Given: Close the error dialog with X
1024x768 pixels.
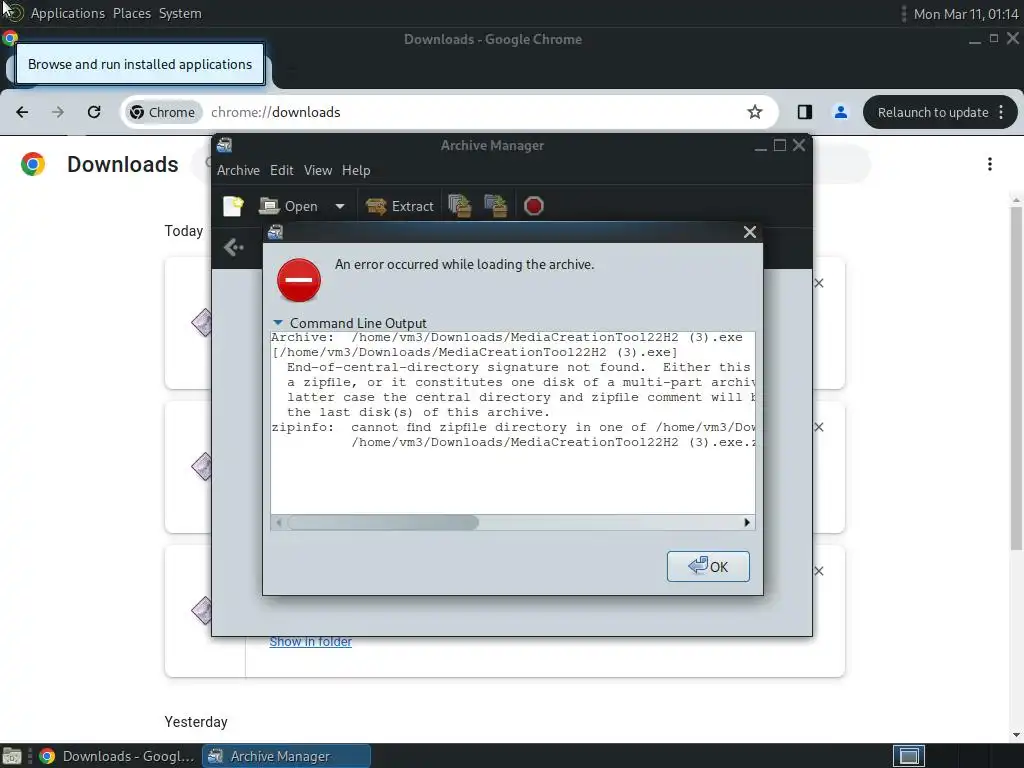Looking at the screenshot, I should pyautogui.click(x=750, y=232).
